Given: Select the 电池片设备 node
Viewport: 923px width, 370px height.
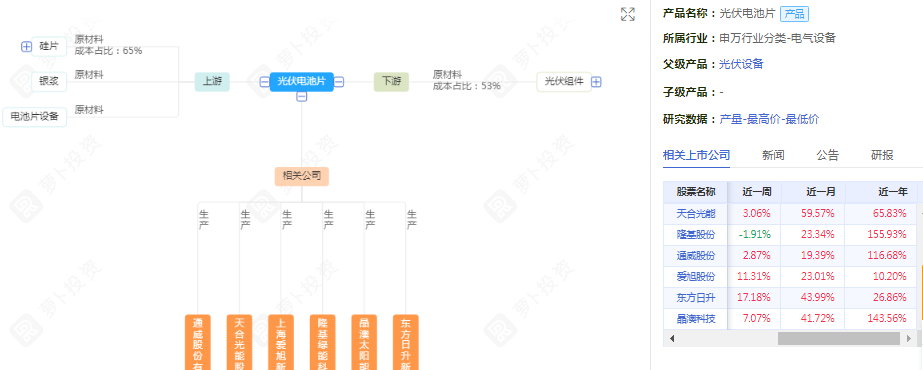Looking at the screenshot, I should click(34, 117).
